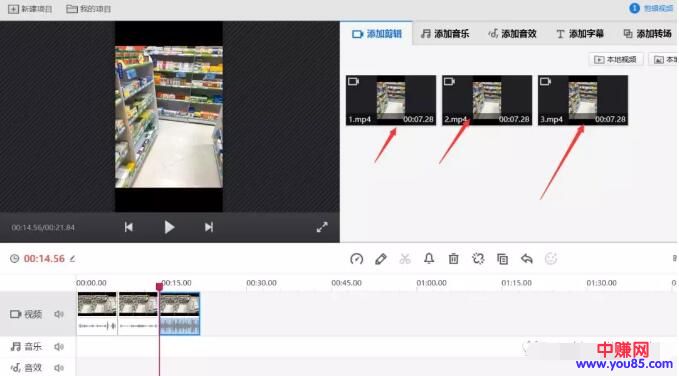Click the 音乐 track label

coord(26,347)
